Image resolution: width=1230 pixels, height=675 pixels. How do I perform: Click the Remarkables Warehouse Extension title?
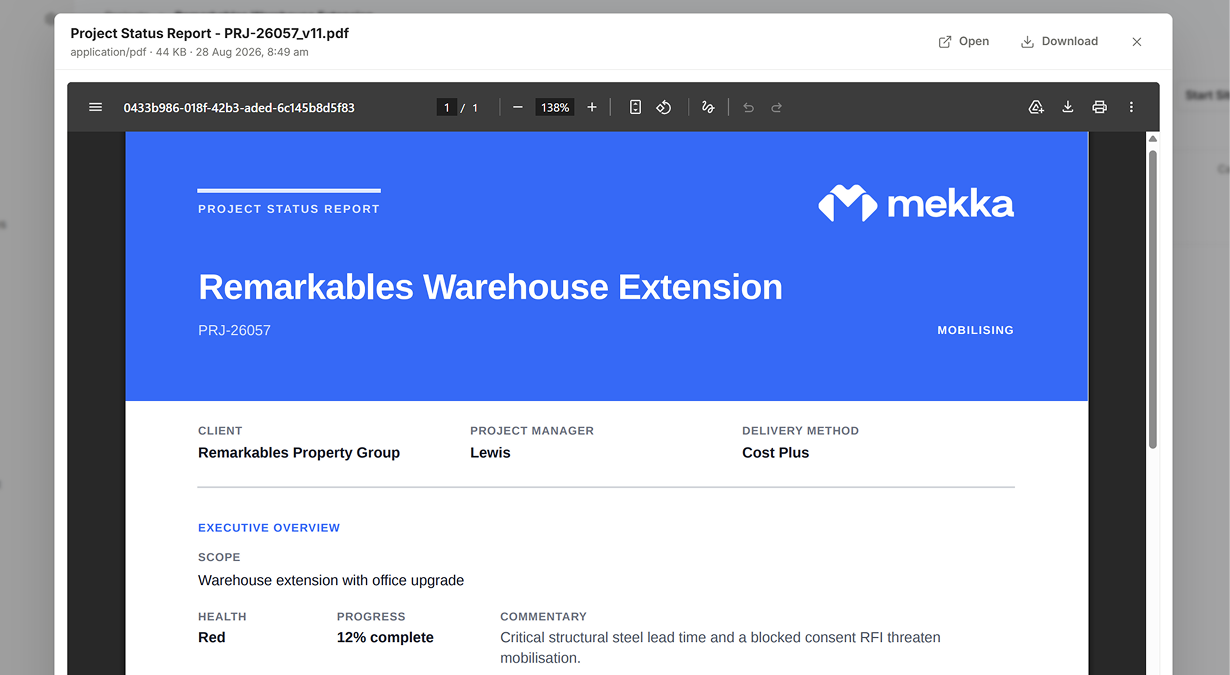(x=490, y=287)
